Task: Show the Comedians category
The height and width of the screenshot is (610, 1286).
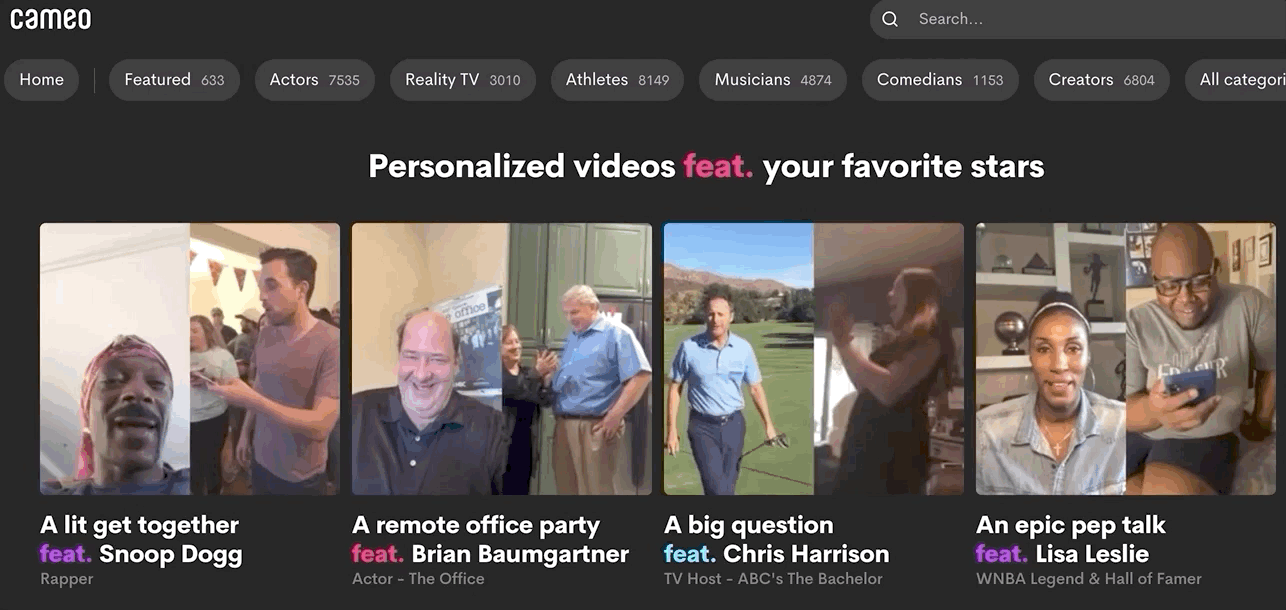Action: pos(940,80)
